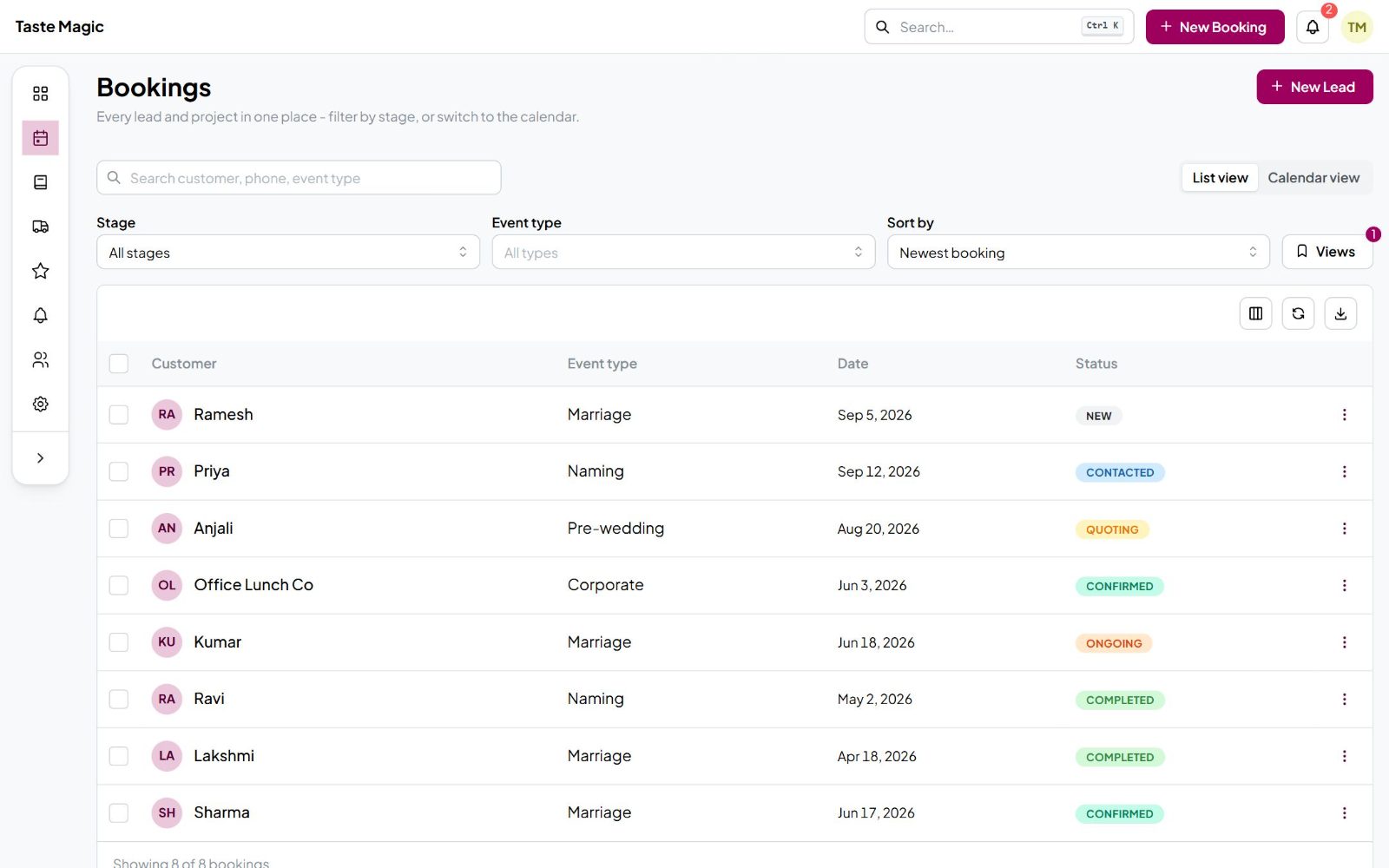Click the QUOTING status badge for Anjali
Screen dimensions: 1389x868
(x=1112, y=529)
